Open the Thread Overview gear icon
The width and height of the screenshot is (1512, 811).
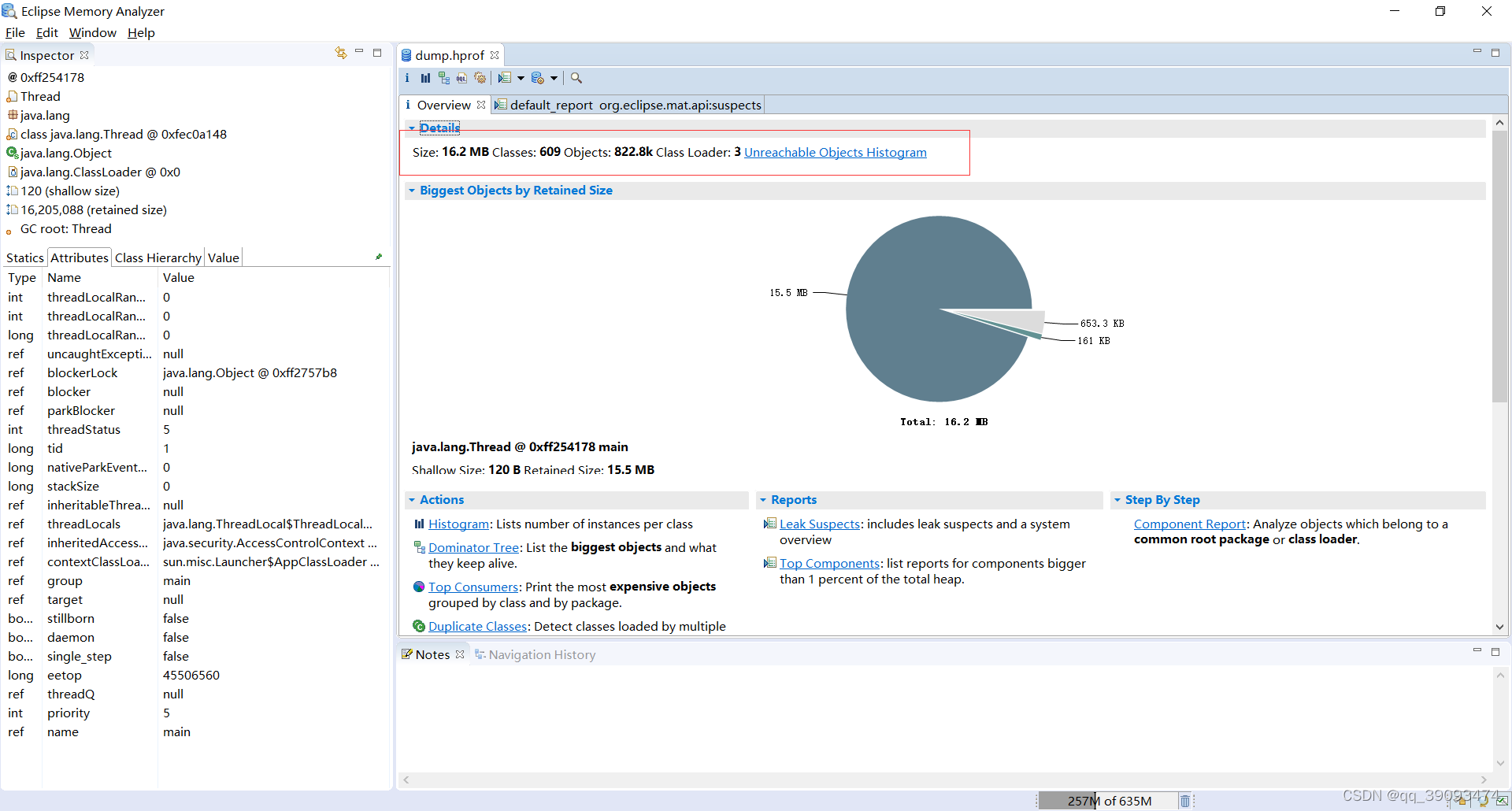480,78
